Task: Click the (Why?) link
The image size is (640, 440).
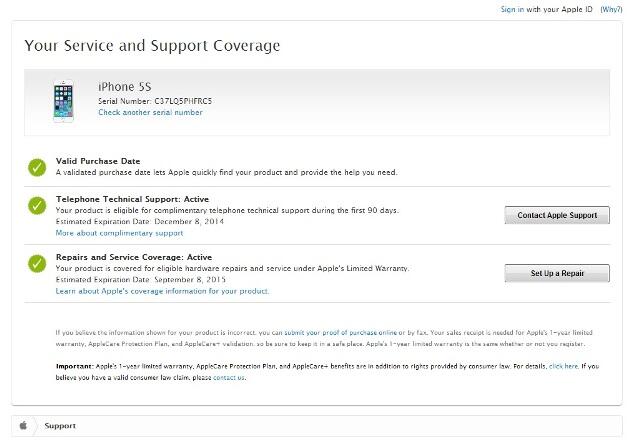Action: (x=611, y=9)
